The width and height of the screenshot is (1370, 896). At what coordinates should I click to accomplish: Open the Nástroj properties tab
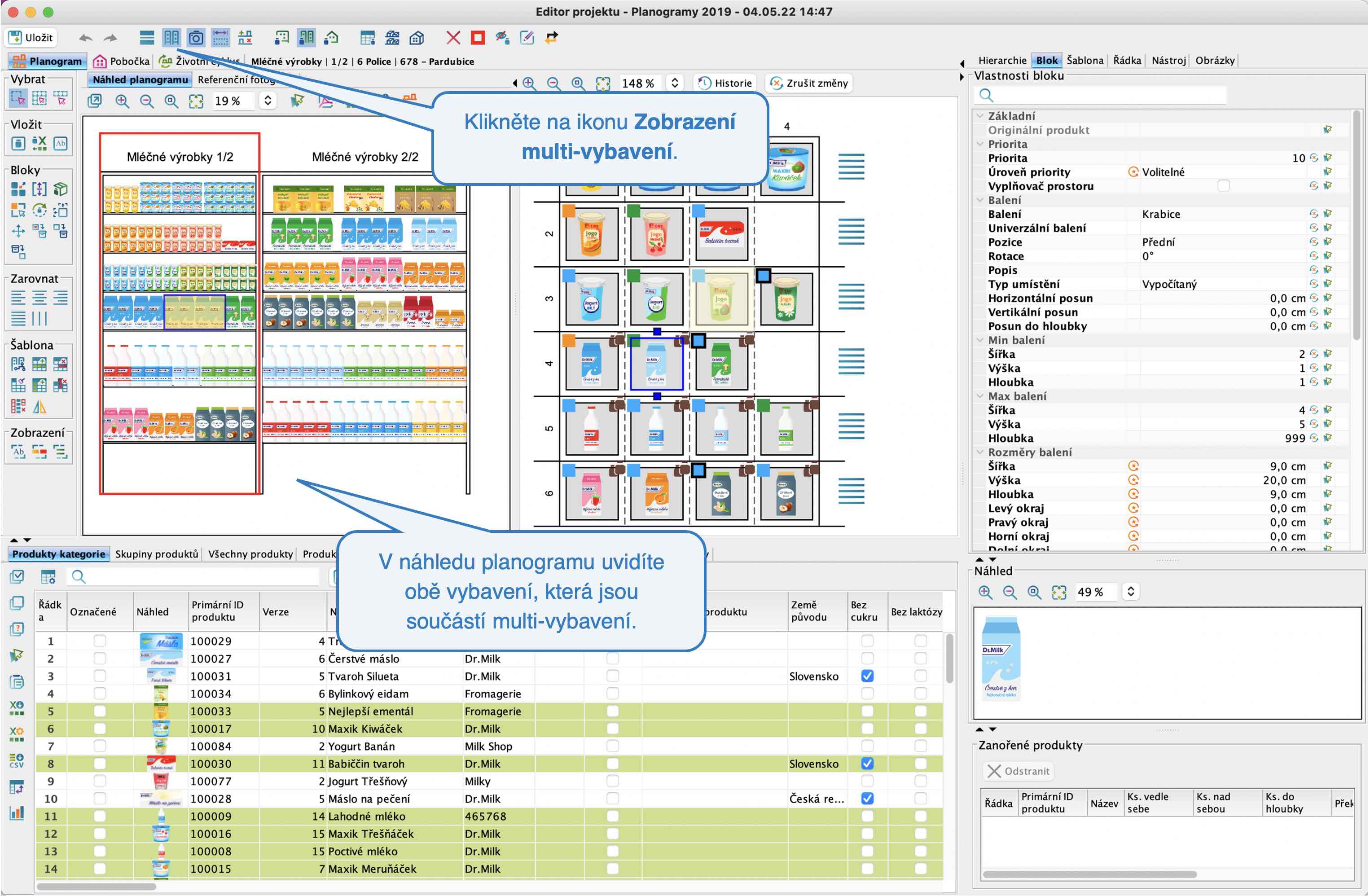(x=1168, y=61)
